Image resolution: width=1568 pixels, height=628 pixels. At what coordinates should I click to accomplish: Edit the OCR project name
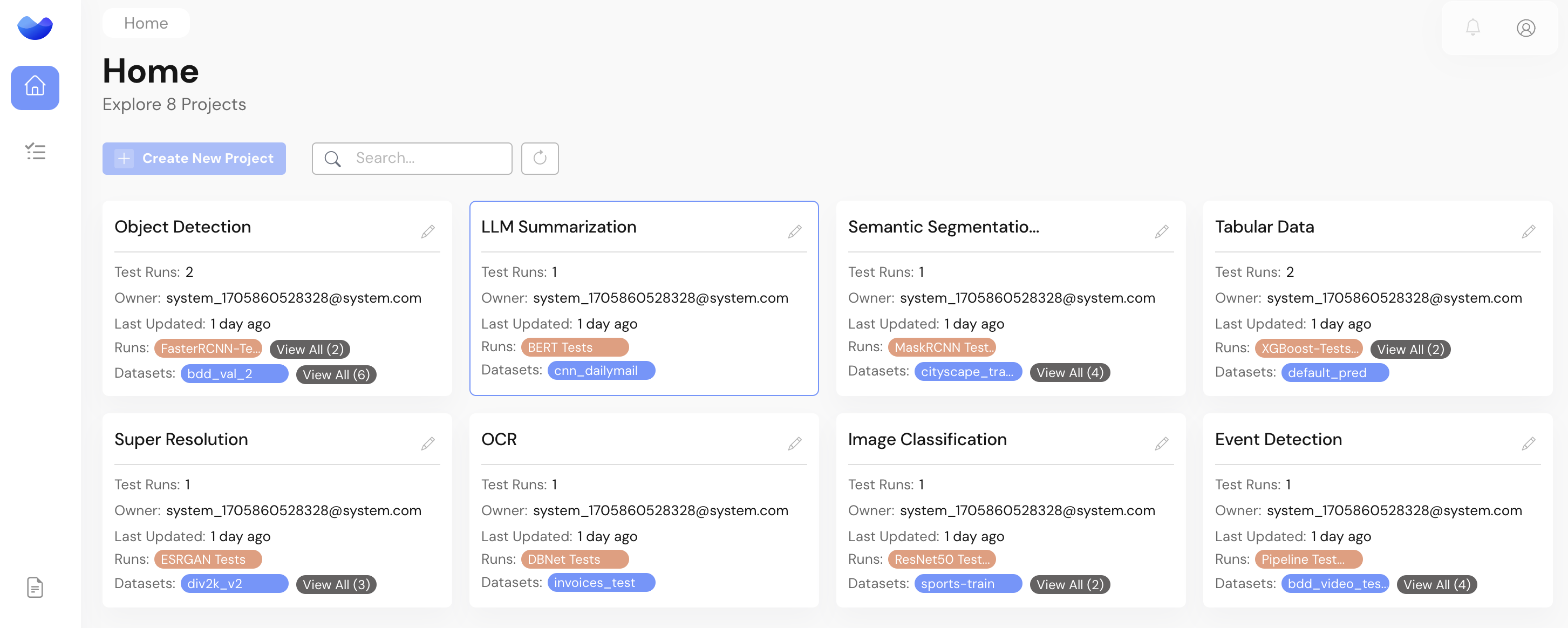(794, 443)
